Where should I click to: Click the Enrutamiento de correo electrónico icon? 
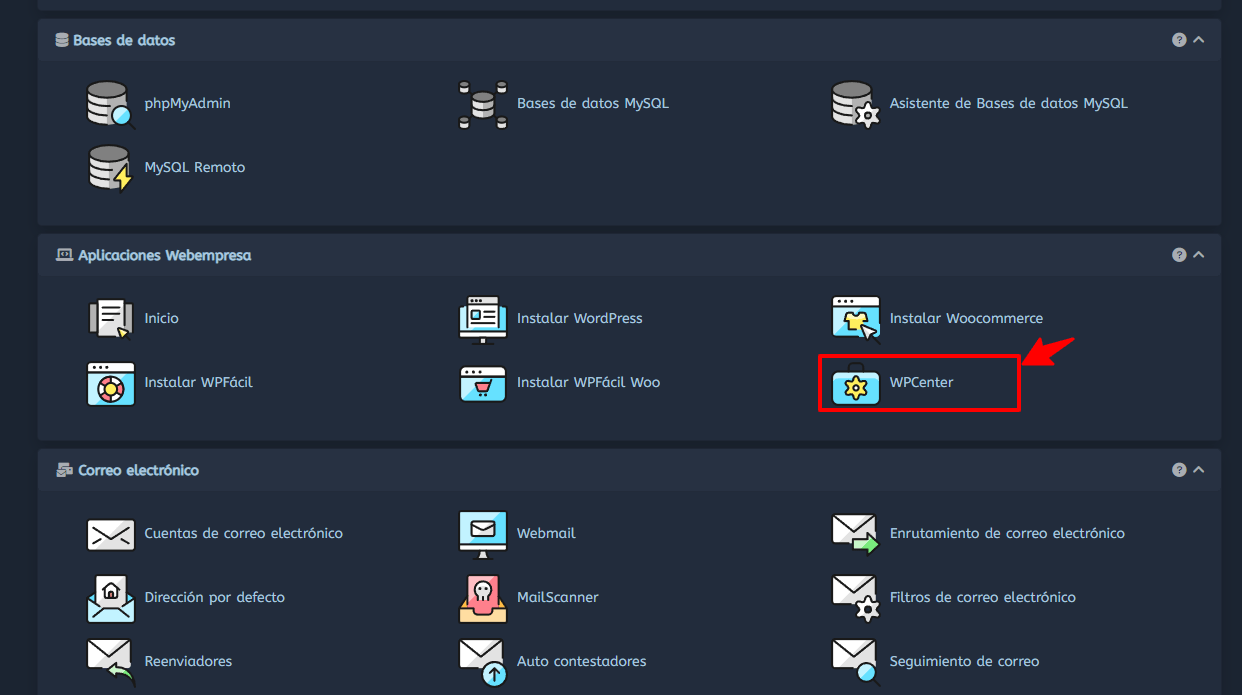[856, 534]
